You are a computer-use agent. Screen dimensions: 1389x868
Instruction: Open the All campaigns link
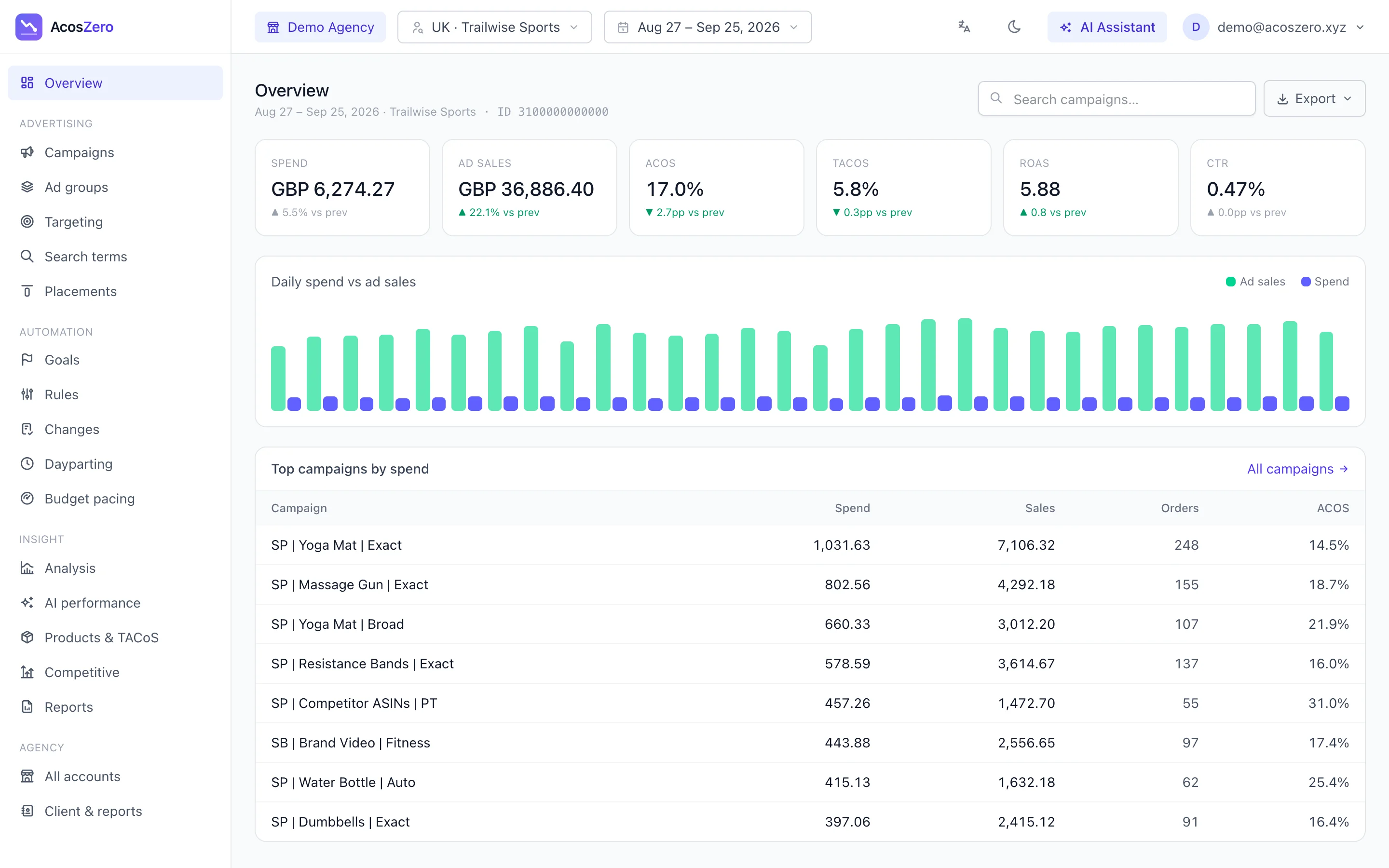coord(1298,469)
